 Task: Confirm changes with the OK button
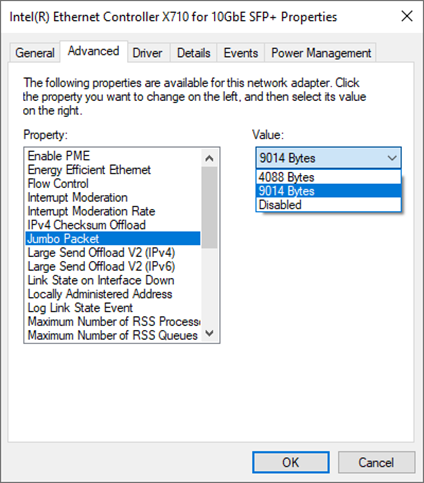pos(291,462)
